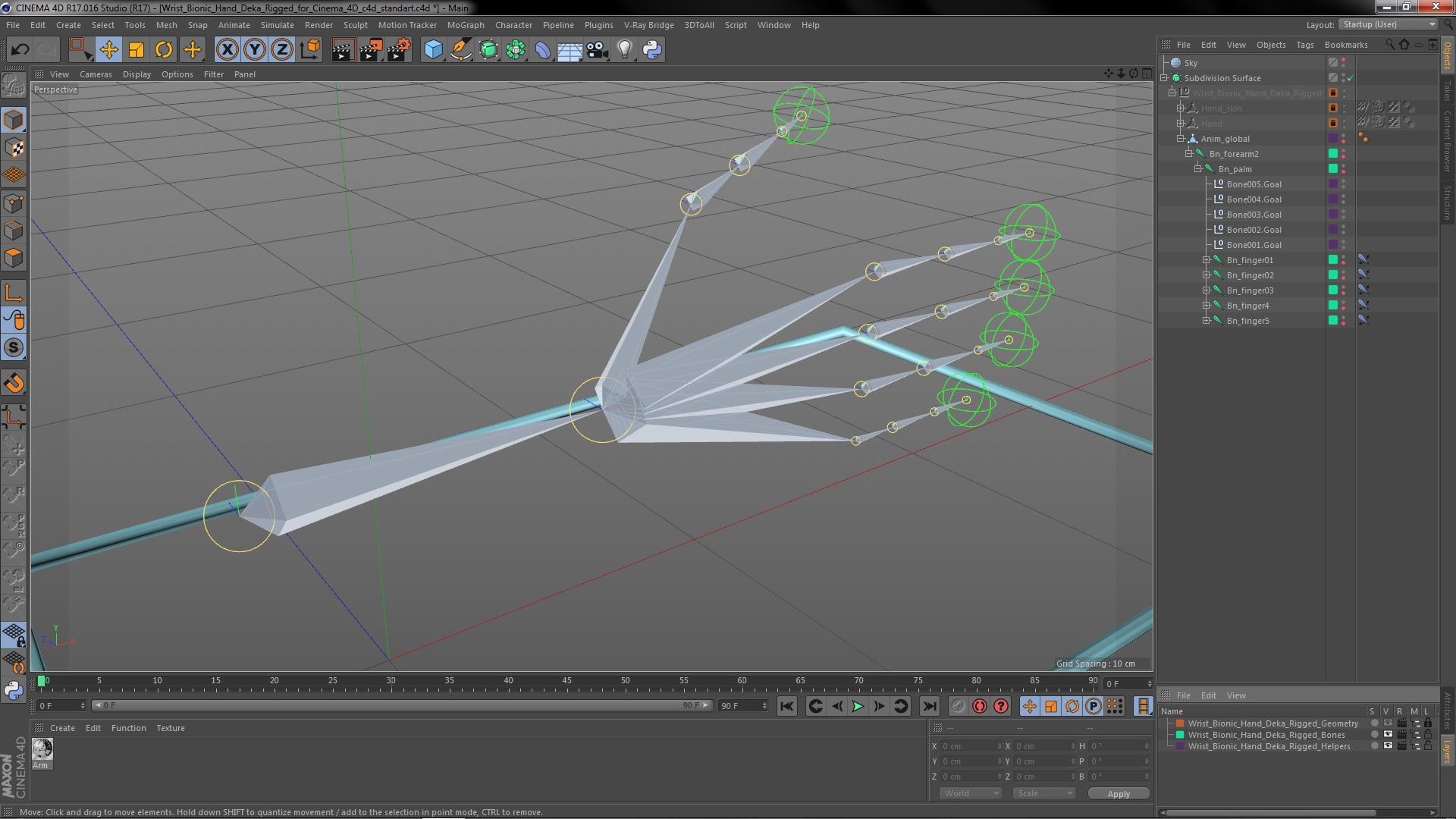Open the Character menu
Image resolution: width=1456 pixels, height=819 pixels.
click(513, 25)
